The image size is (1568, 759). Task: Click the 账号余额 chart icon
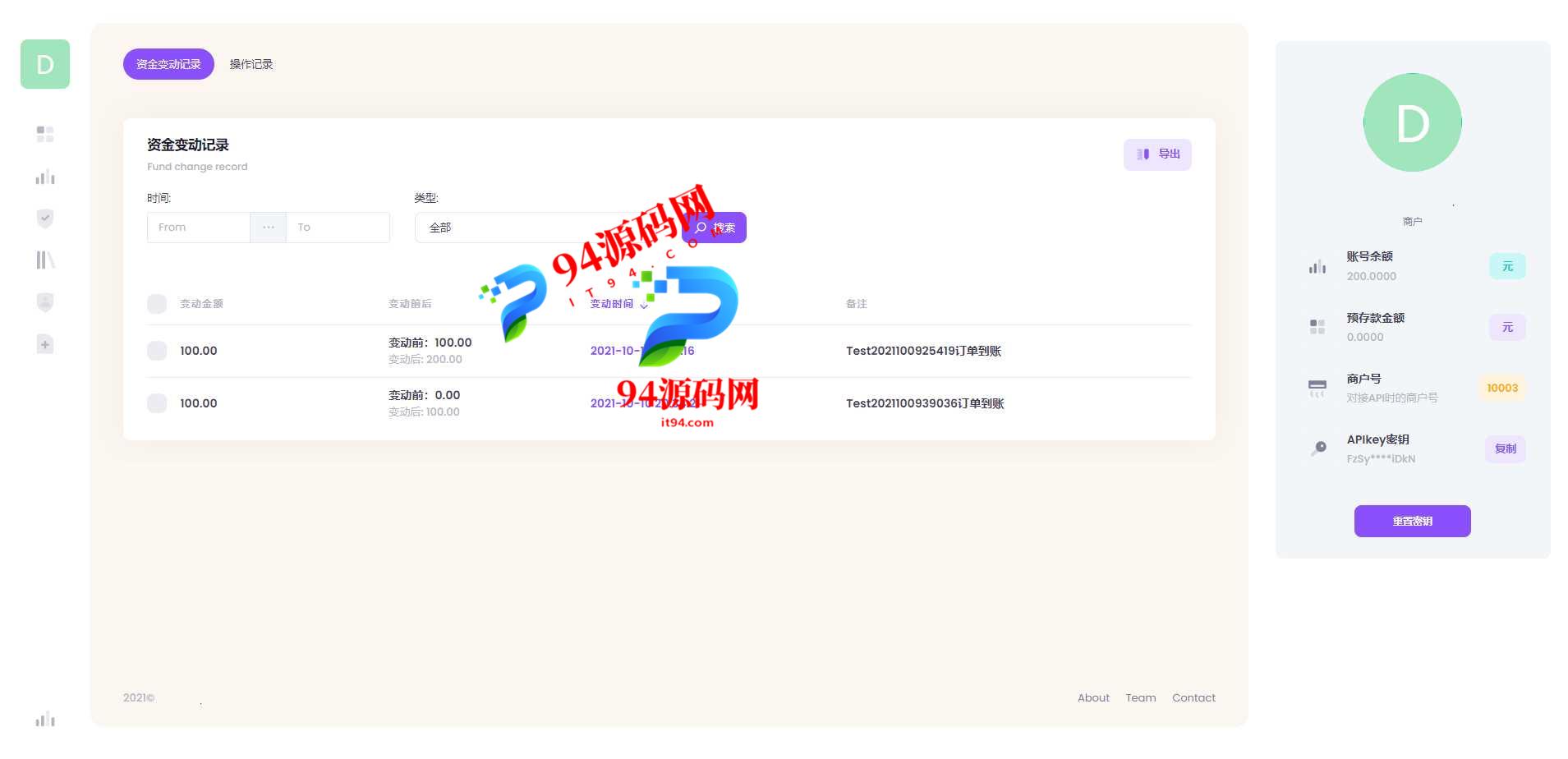pyautogui.click(x=1317, y=266)
